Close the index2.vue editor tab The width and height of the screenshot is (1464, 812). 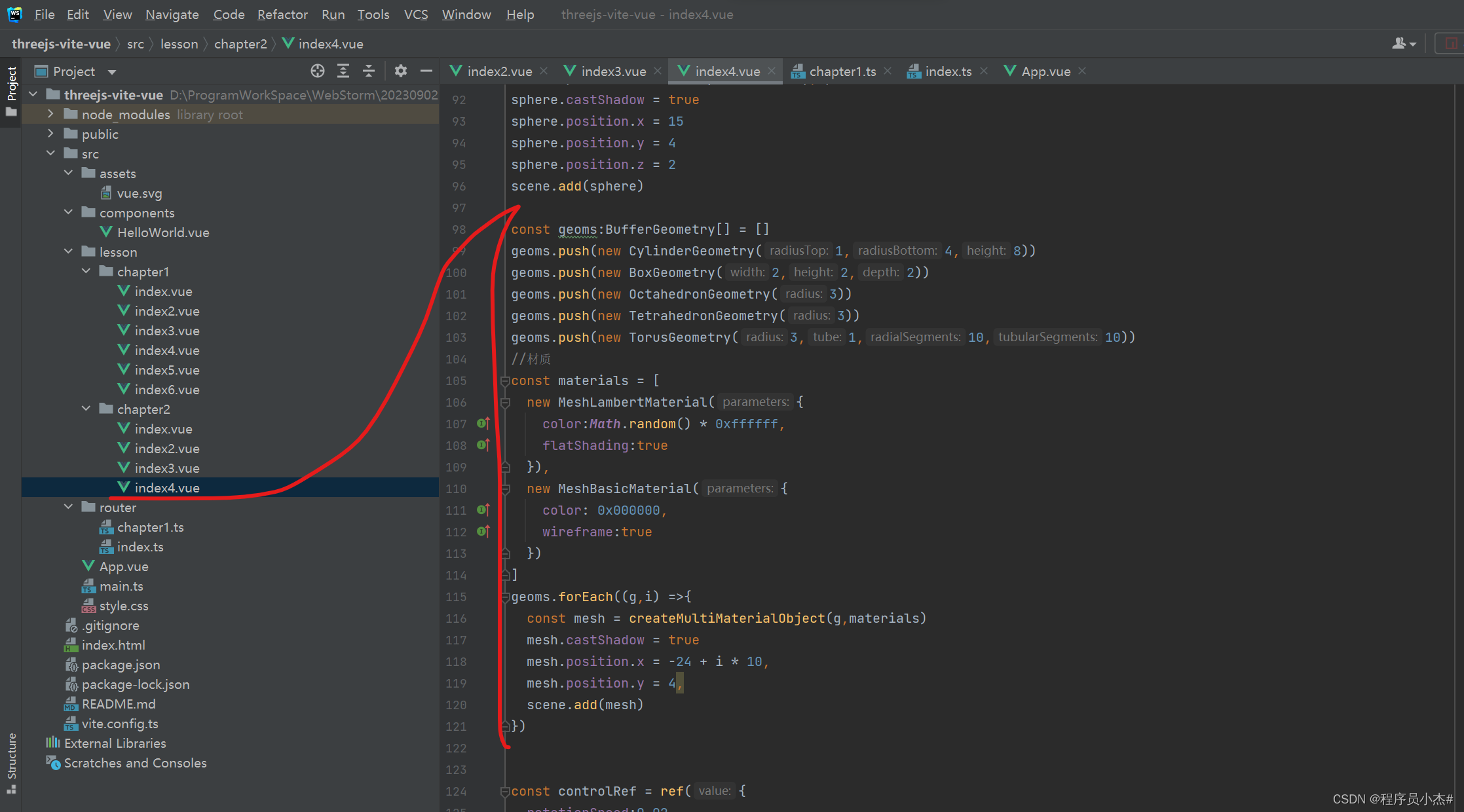click(544, 71)
